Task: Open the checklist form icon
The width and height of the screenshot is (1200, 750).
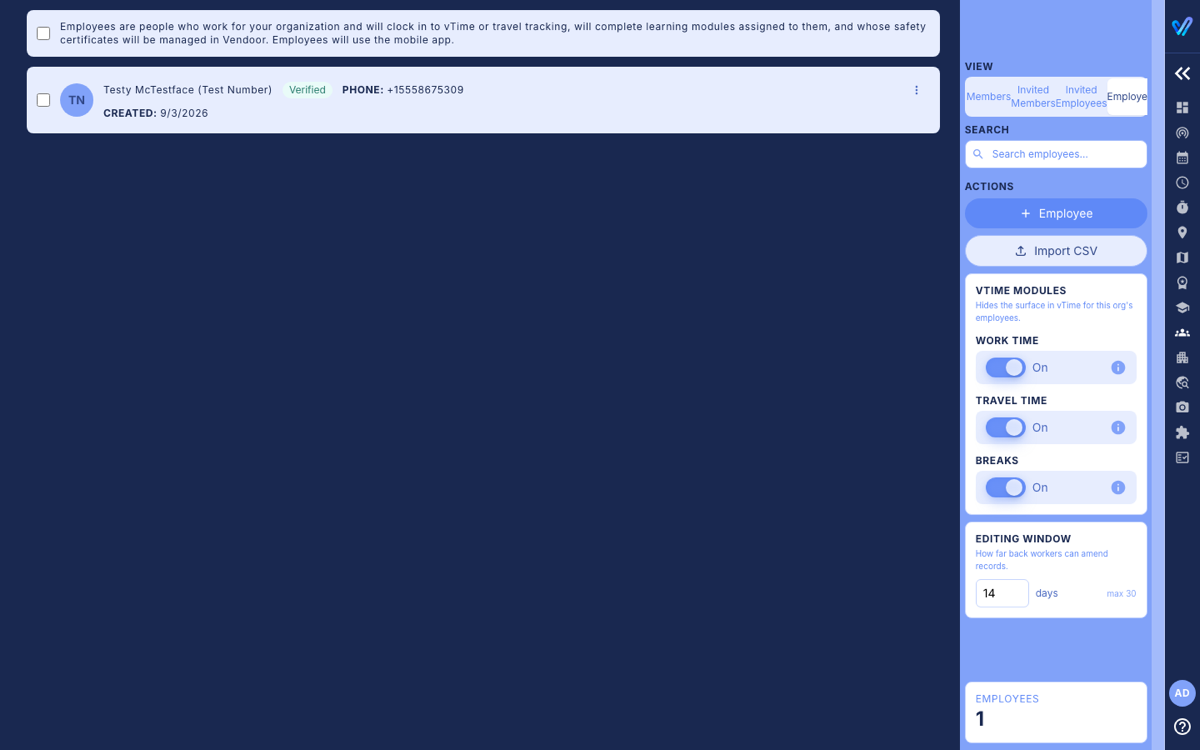Action: (x=1182, y=457)
